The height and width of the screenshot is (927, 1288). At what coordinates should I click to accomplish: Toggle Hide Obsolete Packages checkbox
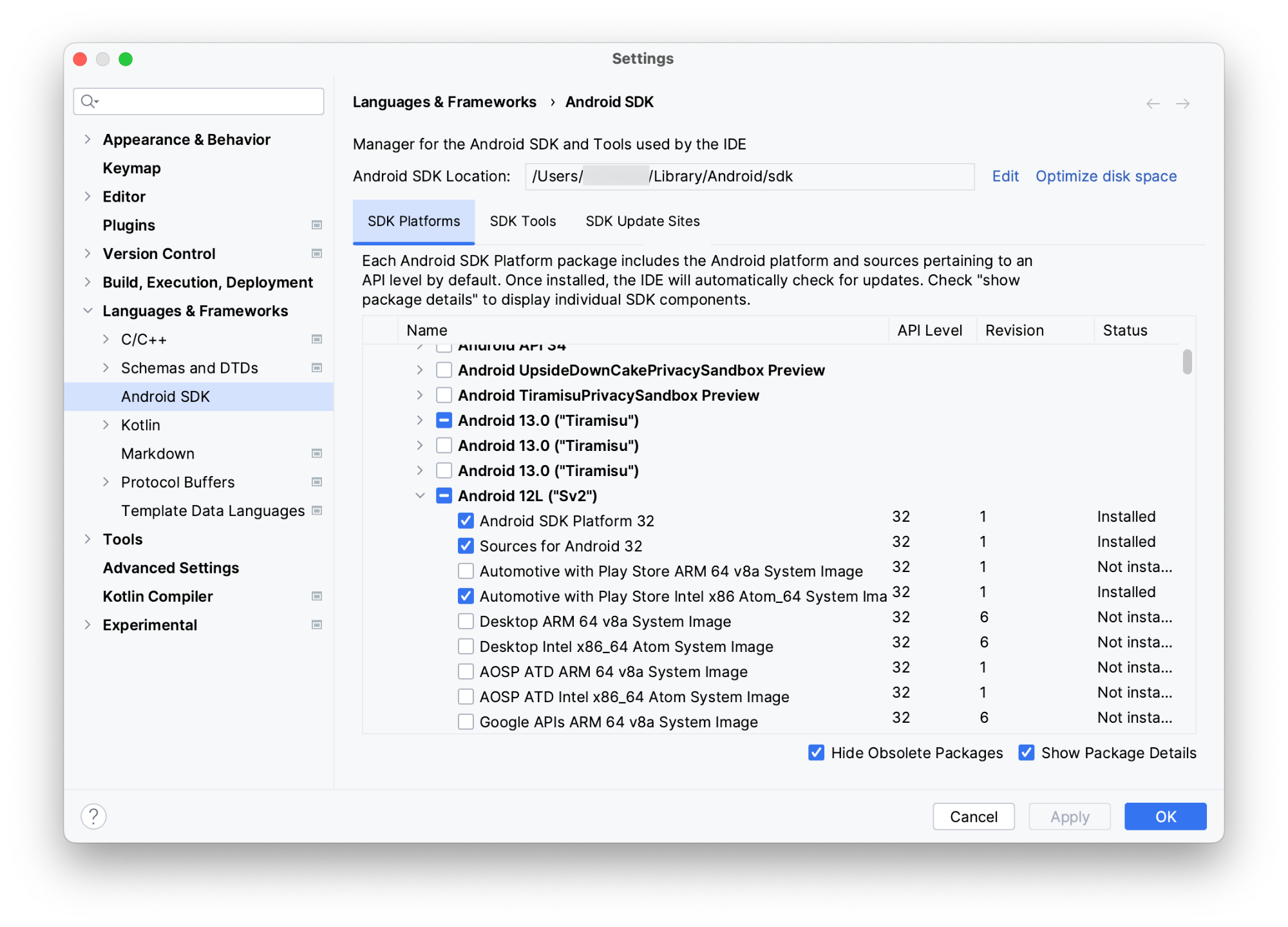tap(817, 753)
